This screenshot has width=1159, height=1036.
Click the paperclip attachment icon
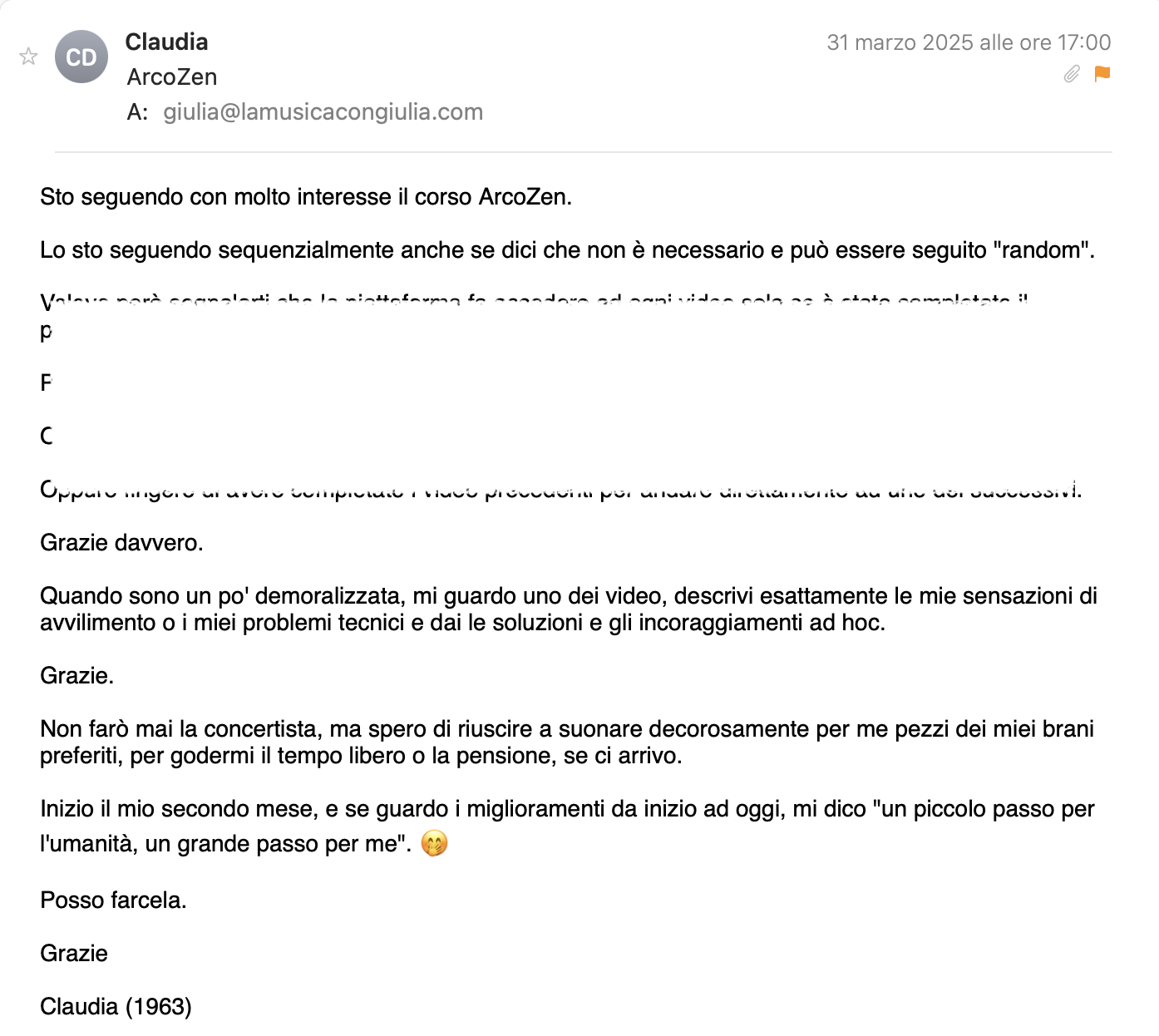1072,74
